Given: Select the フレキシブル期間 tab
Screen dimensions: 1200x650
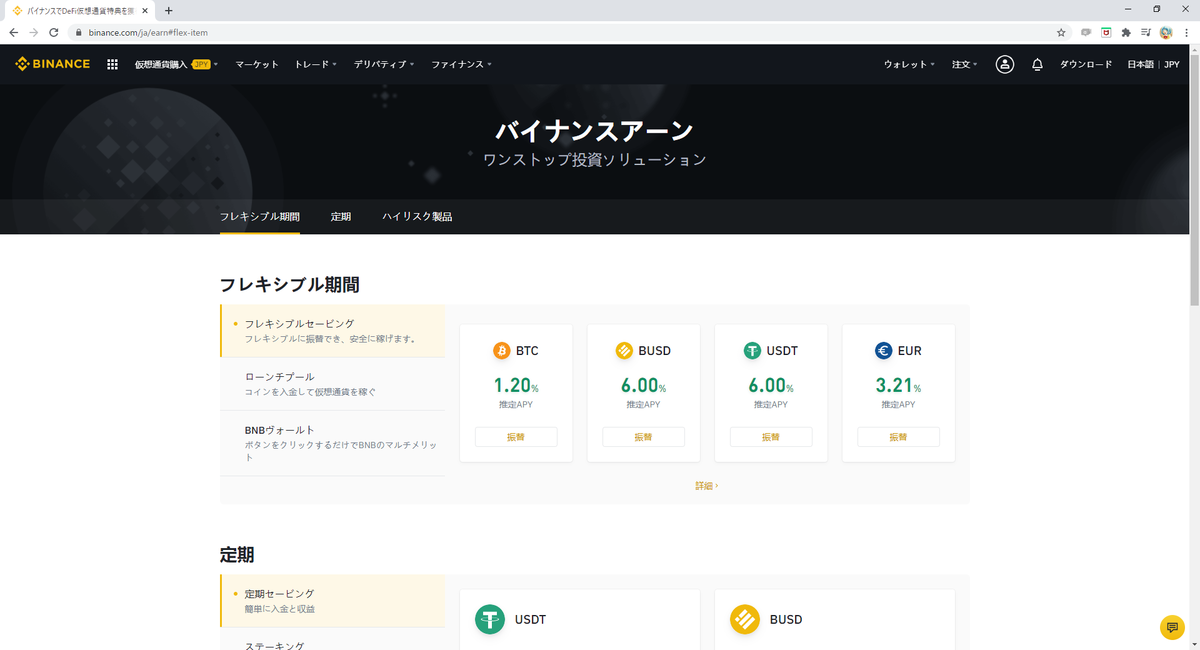Looking at the screenshot, I should pos(260,216).
